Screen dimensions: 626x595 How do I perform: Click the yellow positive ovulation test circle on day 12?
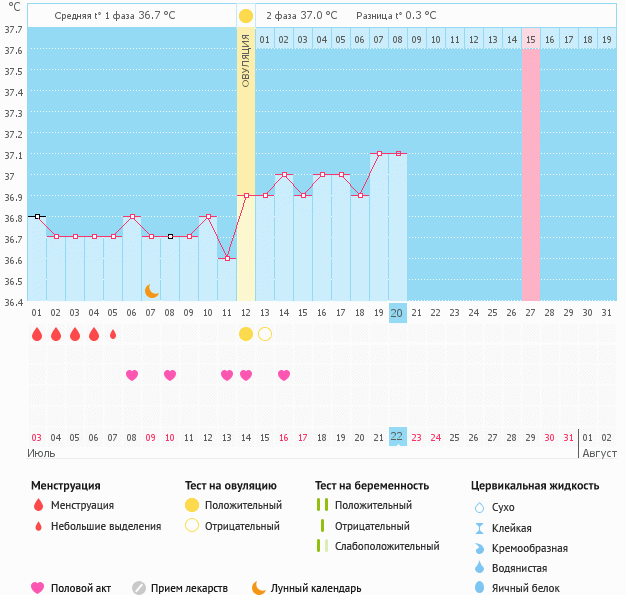tap(246, 334)
